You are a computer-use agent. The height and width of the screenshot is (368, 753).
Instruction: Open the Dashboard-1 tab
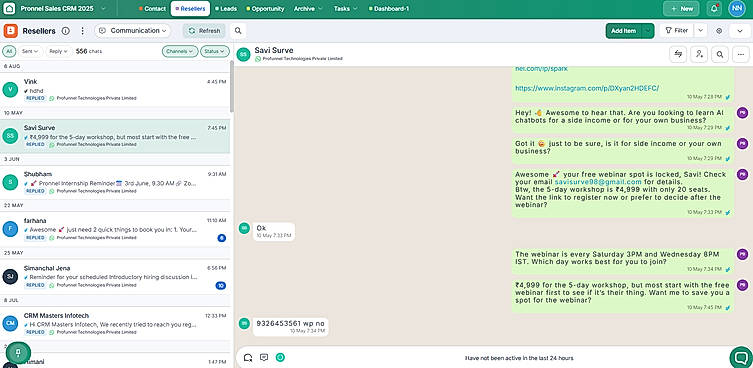[389, 9]
